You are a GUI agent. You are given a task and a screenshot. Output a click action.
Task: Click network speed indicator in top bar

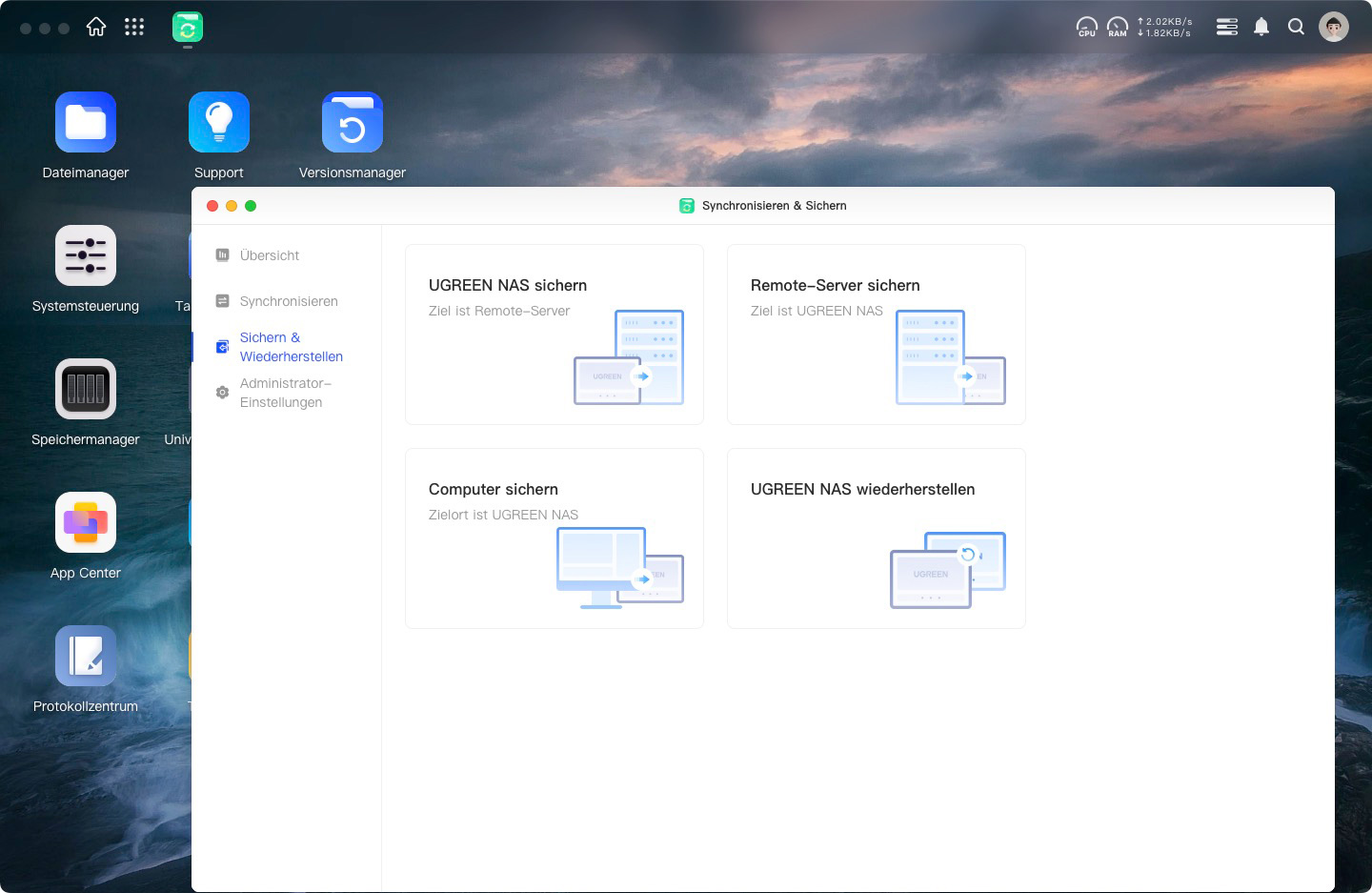pyautogui.click(x=1164, y=27)
